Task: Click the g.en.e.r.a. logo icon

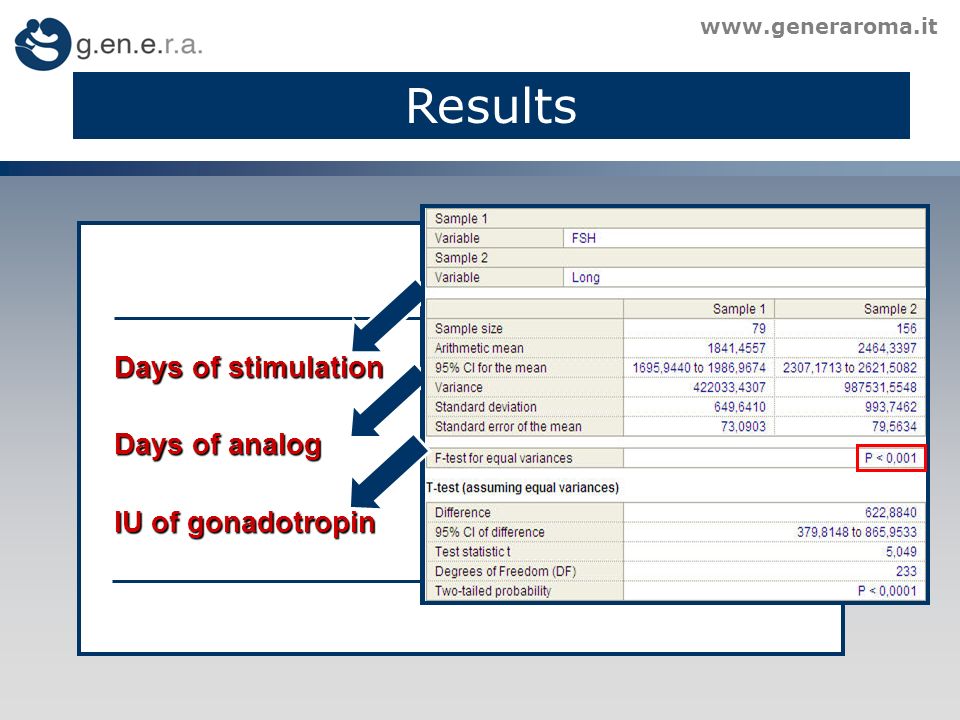Action: [43, 44]
